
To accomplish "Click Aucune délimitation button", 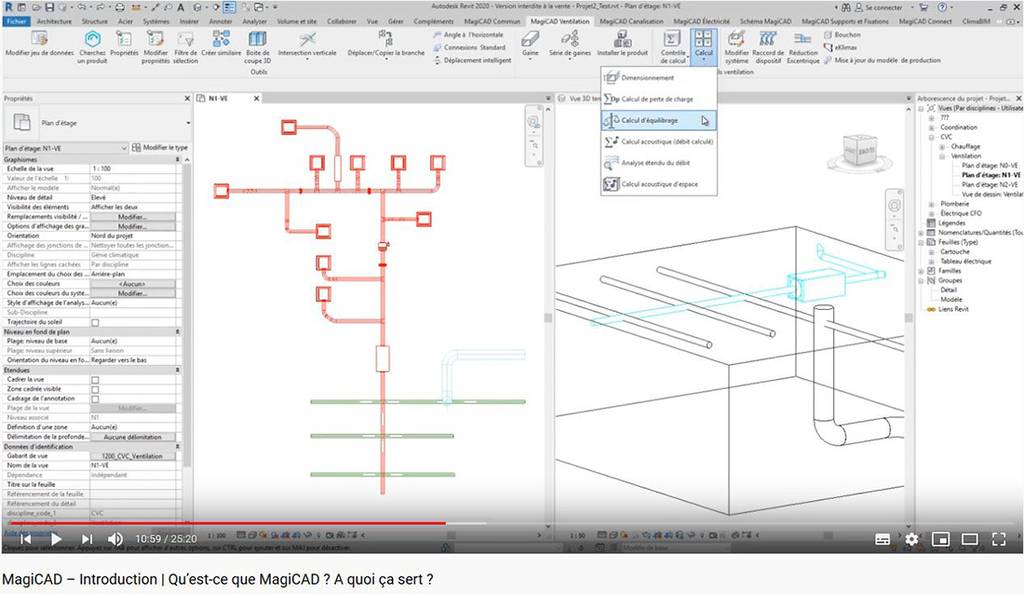I will 133,437.
